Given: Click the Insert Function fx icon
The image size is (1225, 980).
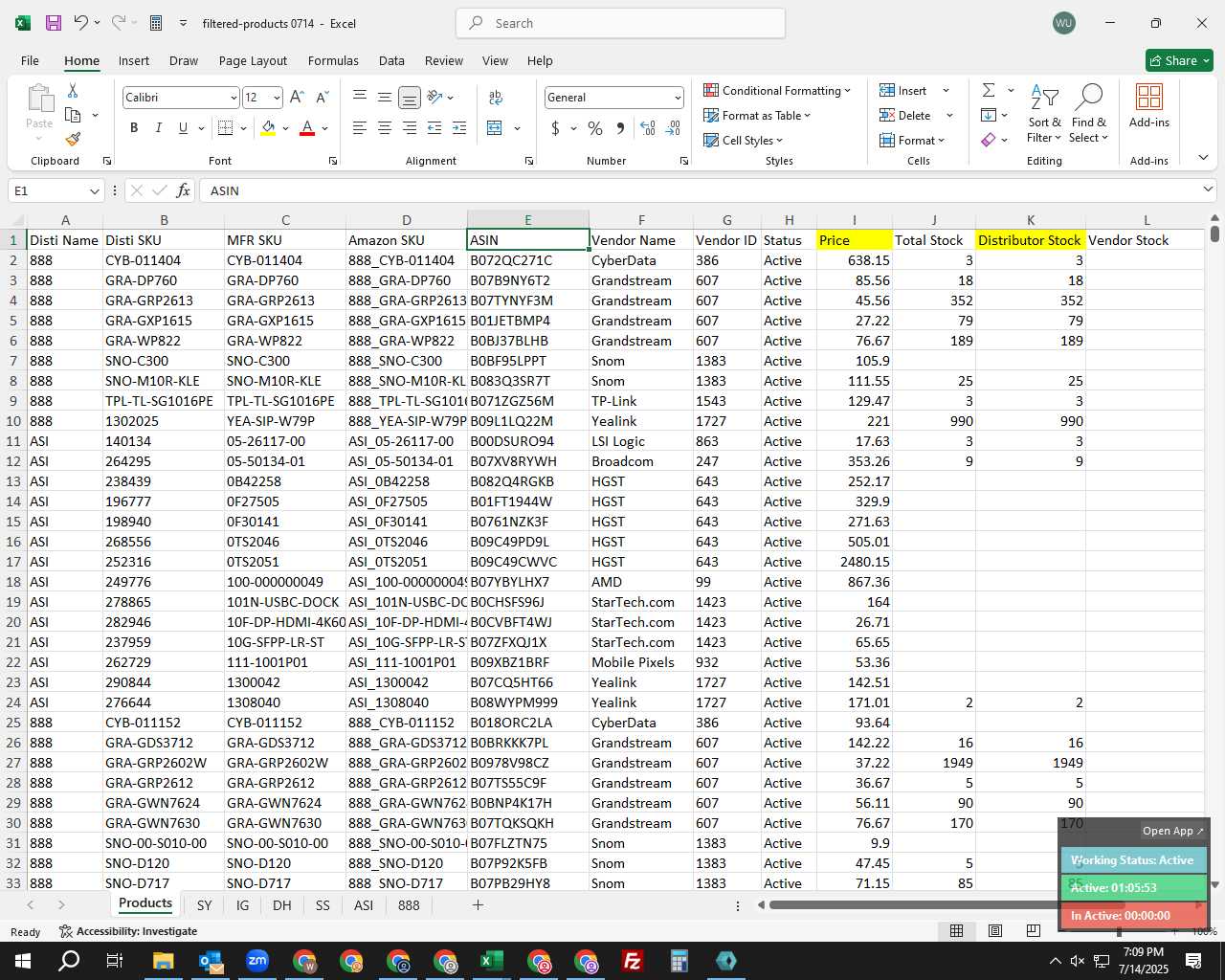Looking at the screenshot, I should coord(184,190).
